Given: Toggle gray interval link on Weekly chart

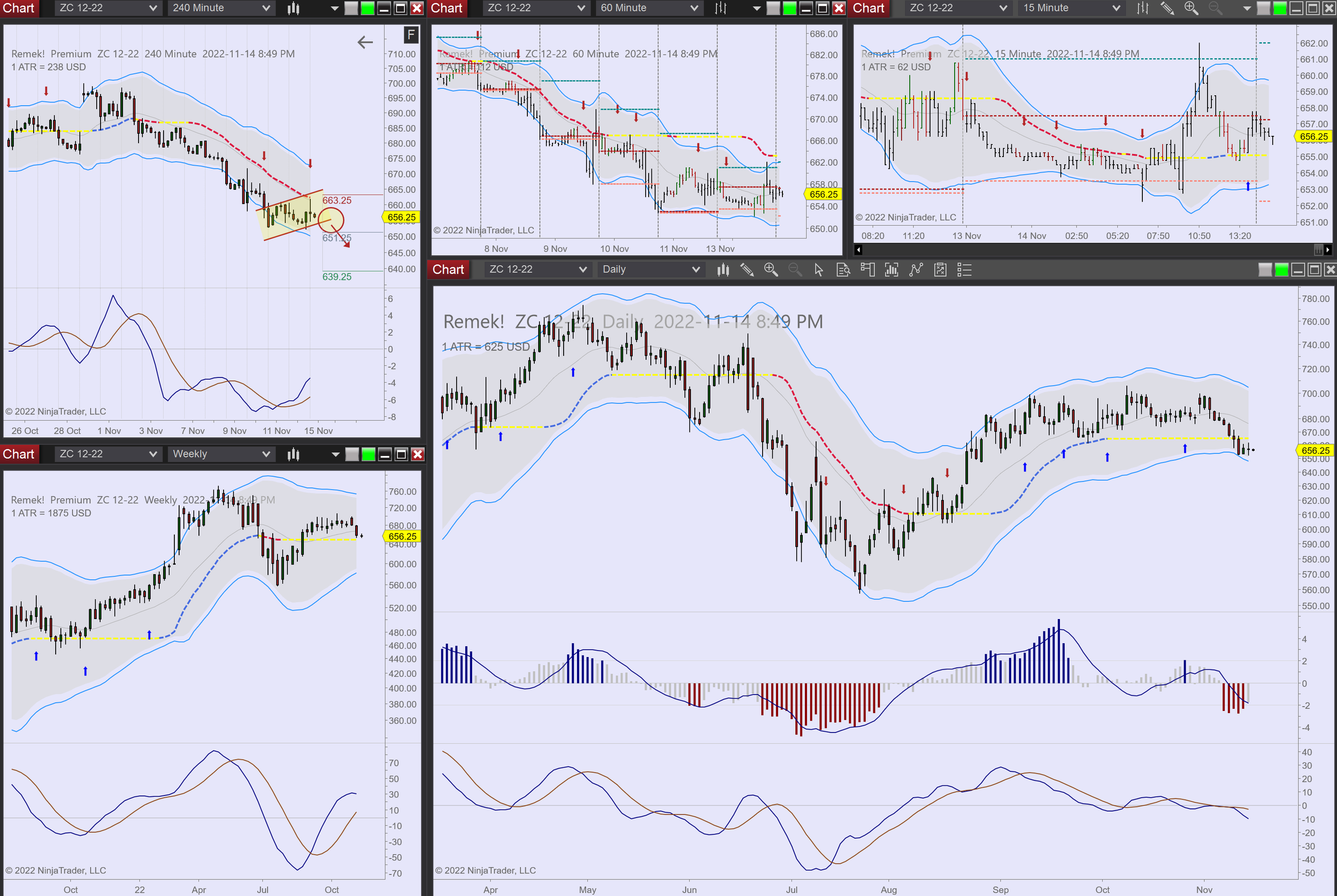Looking at the screenshot, I should pos(352,454).
